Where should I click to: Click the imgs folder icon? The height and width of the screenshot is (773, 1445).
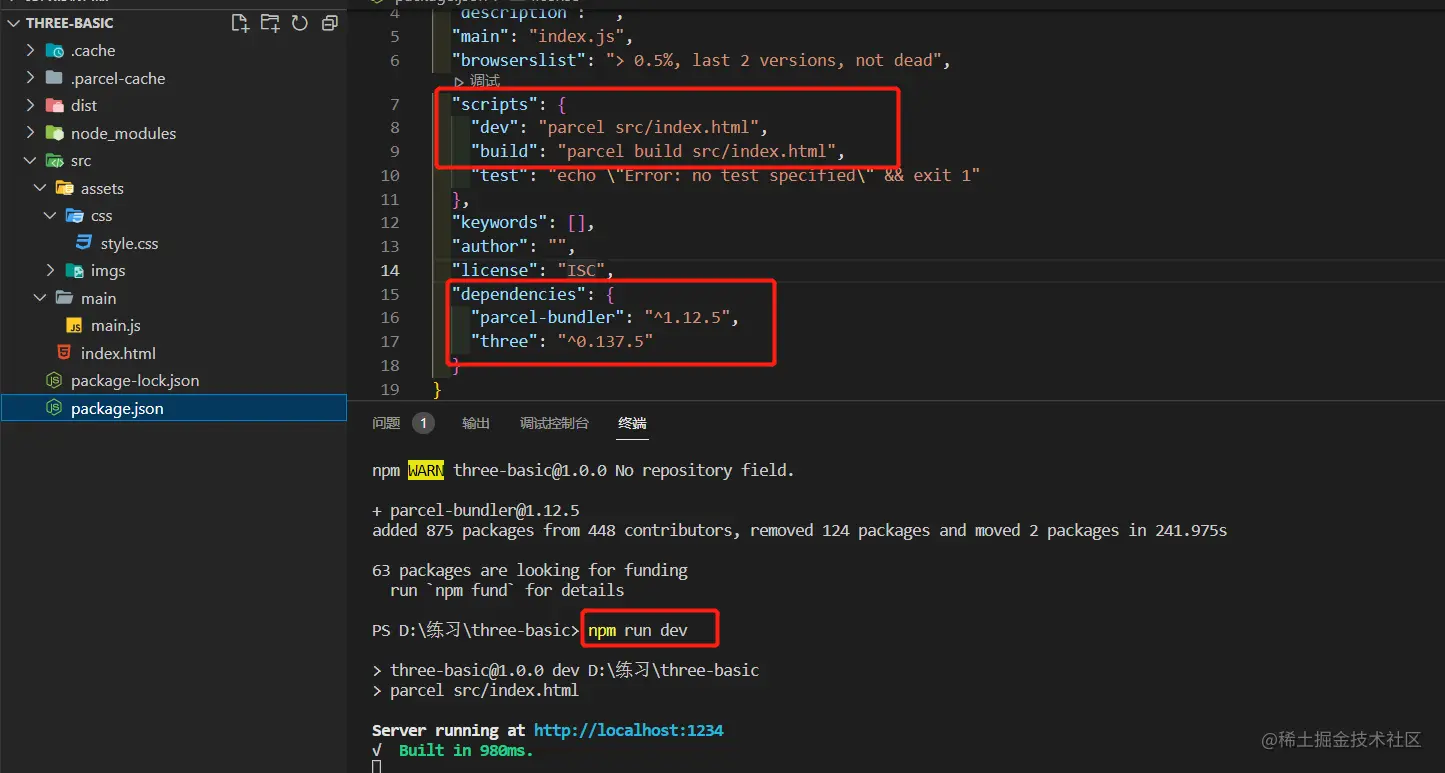click(x=74, y=271)
